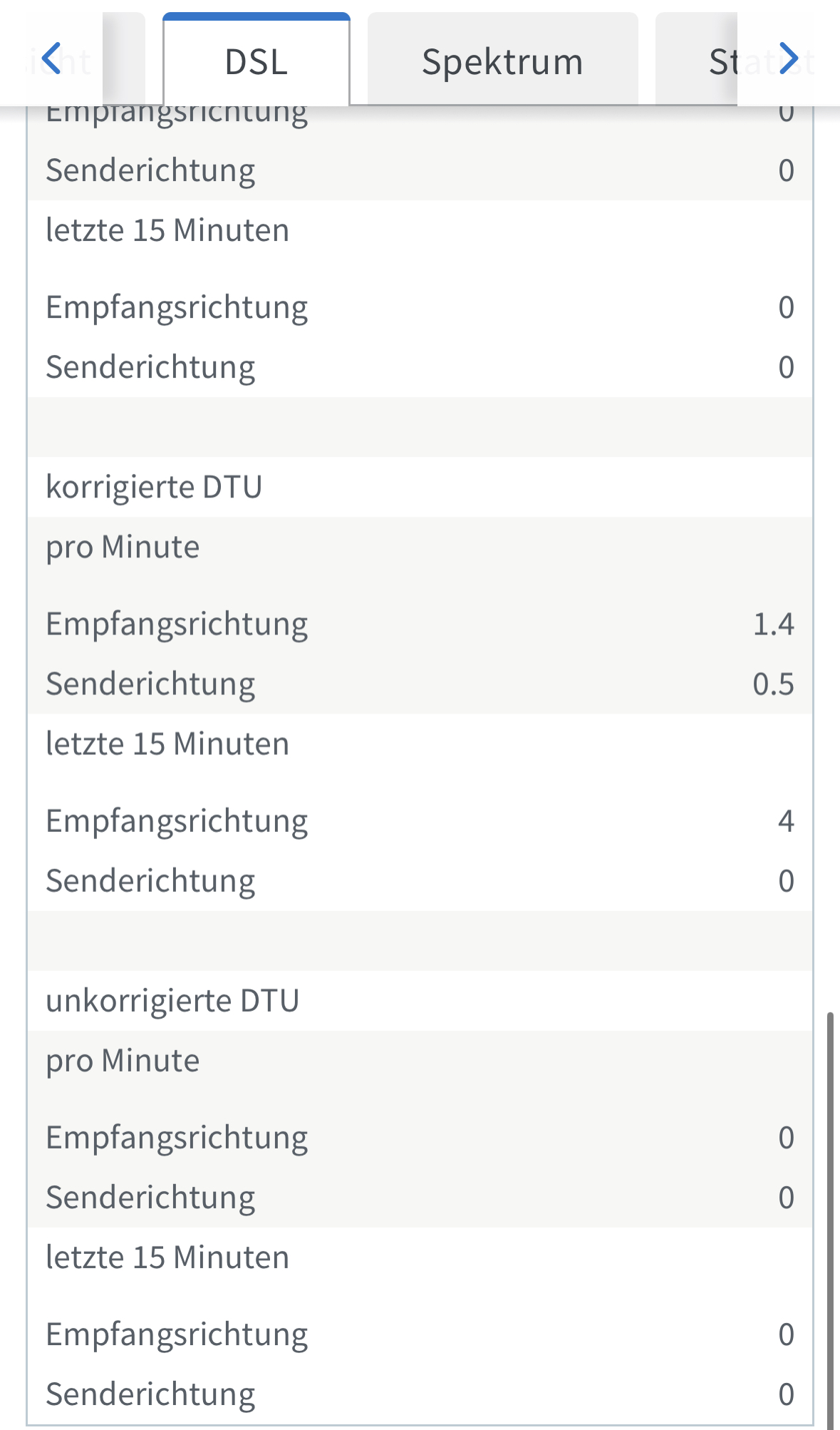Open the partially visible Statistik tab

[x=723, y=62]
